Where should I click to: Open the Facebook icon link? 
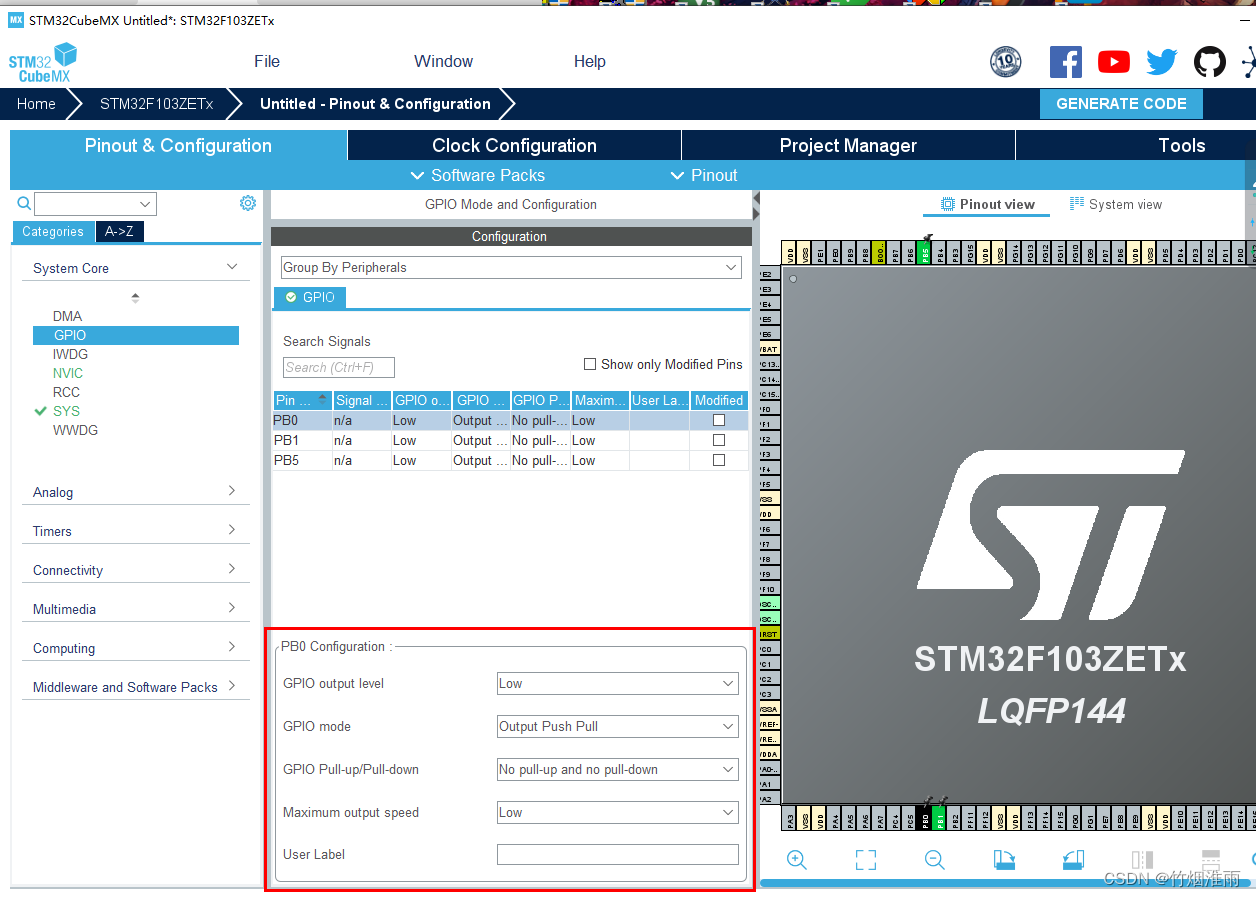click(x=1066, y=62)
